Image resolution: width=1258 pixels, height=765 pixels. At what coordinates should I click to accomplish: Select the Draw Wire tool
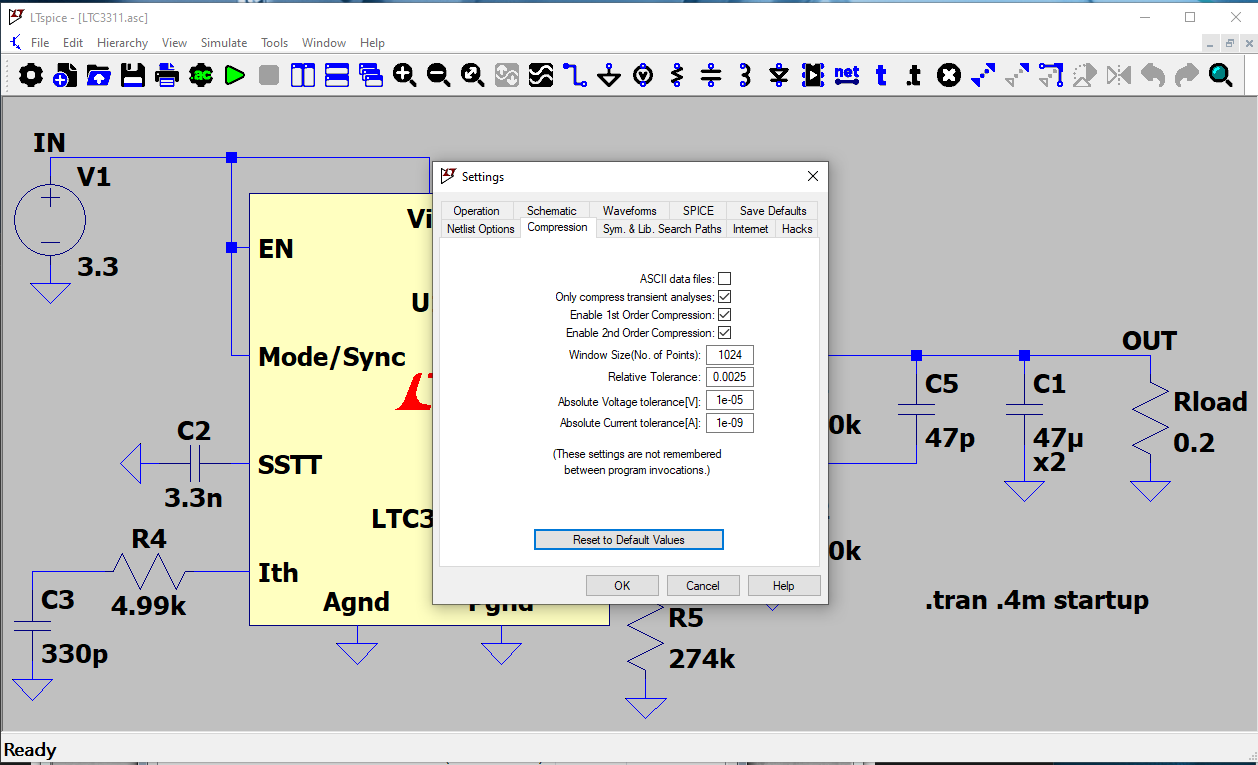tap(574, 75)
